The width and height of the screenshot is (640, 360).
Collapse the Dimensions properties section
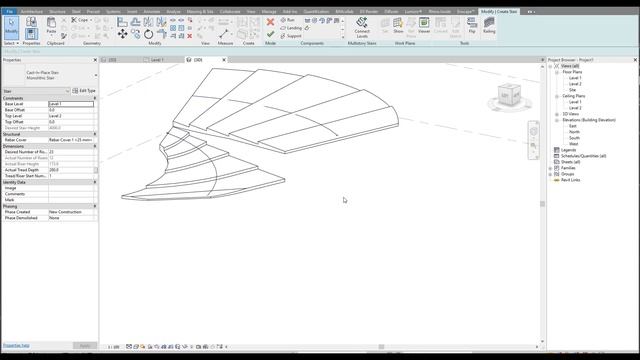(x=95, y=146)
